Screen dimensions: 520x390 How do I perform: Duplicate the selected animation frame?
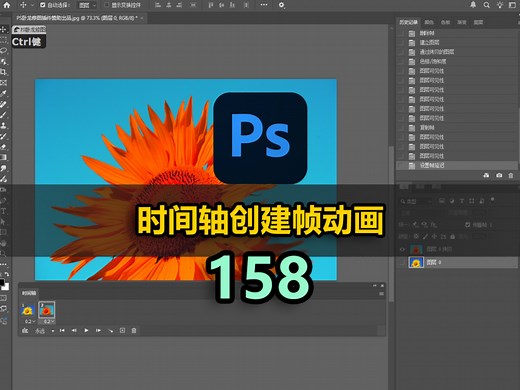point(122,330)
